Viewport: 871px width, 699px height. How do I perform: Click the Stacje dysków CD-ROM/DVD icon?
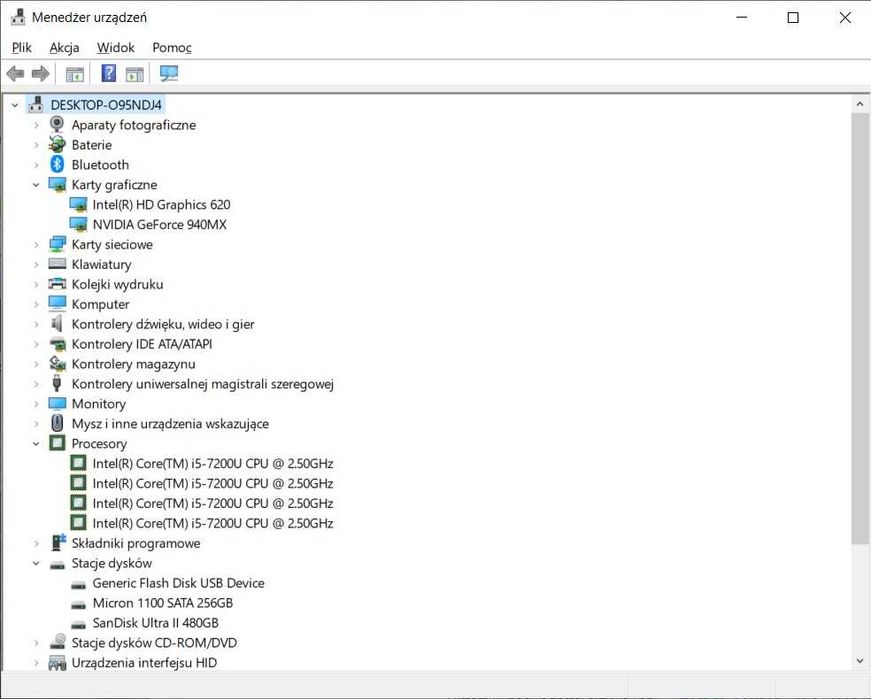click(x=57, y=642)
